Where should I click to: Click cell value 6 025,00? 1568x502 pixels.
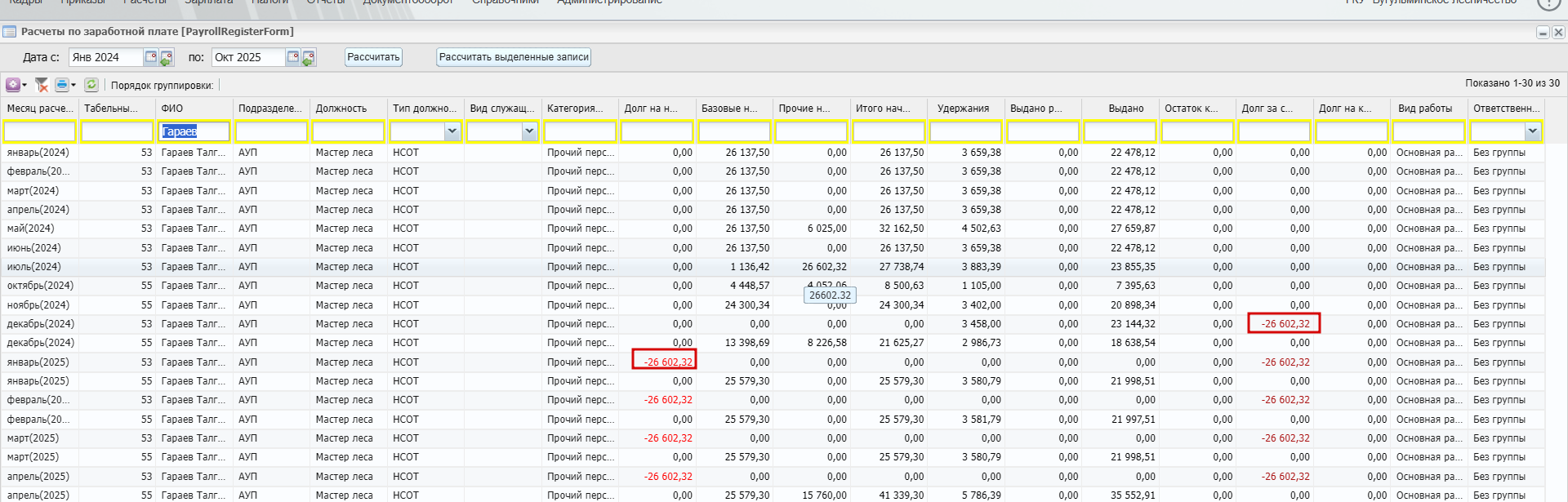(x=827, y=229)
